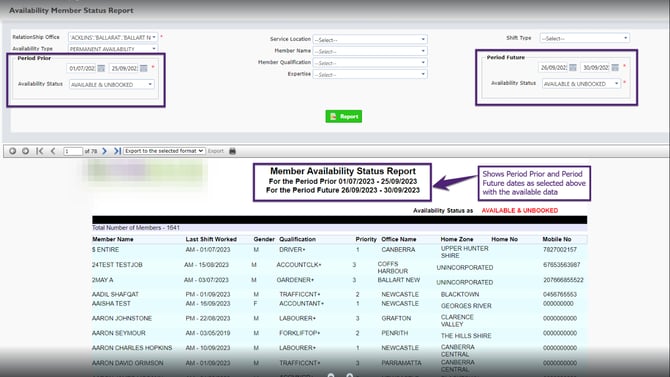This screenshot has width=670, height=377.
Task: Click the BLACKTOWN home zone cell
Action: coord(460,295)
